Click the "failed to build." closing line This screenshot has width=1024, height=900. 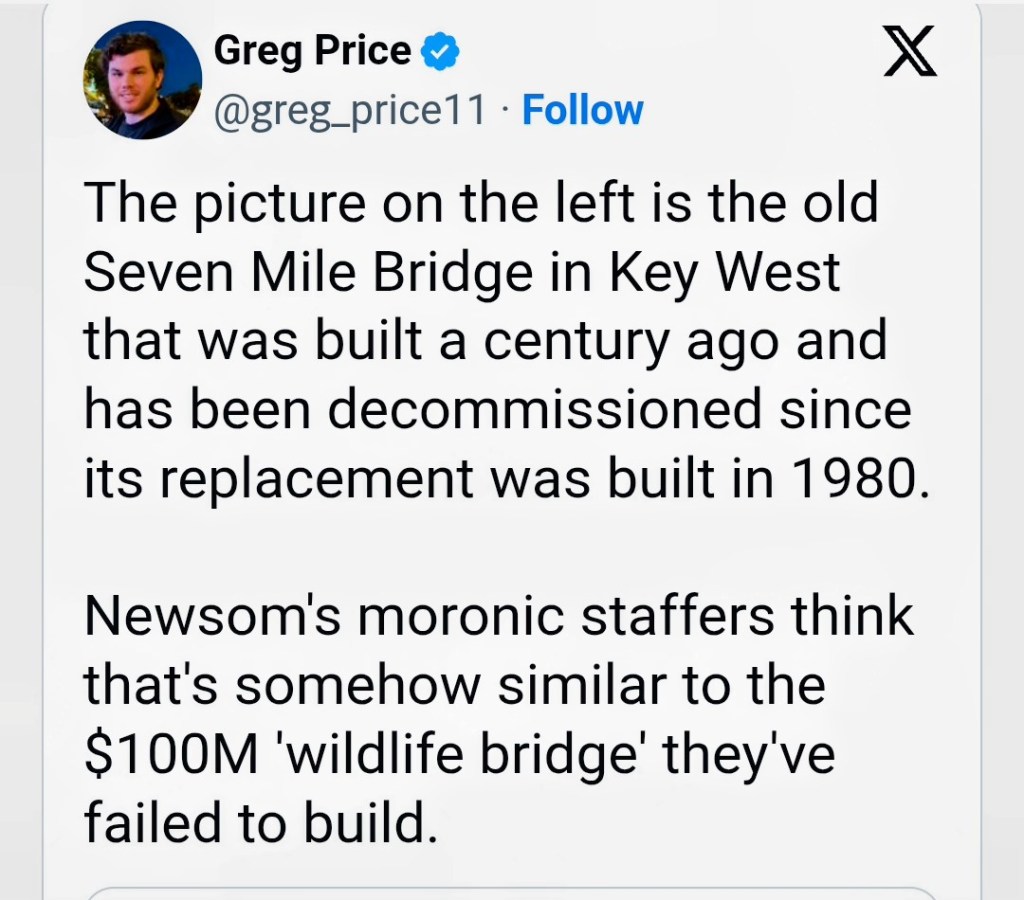pyautogui.click(x=260, y=820)
